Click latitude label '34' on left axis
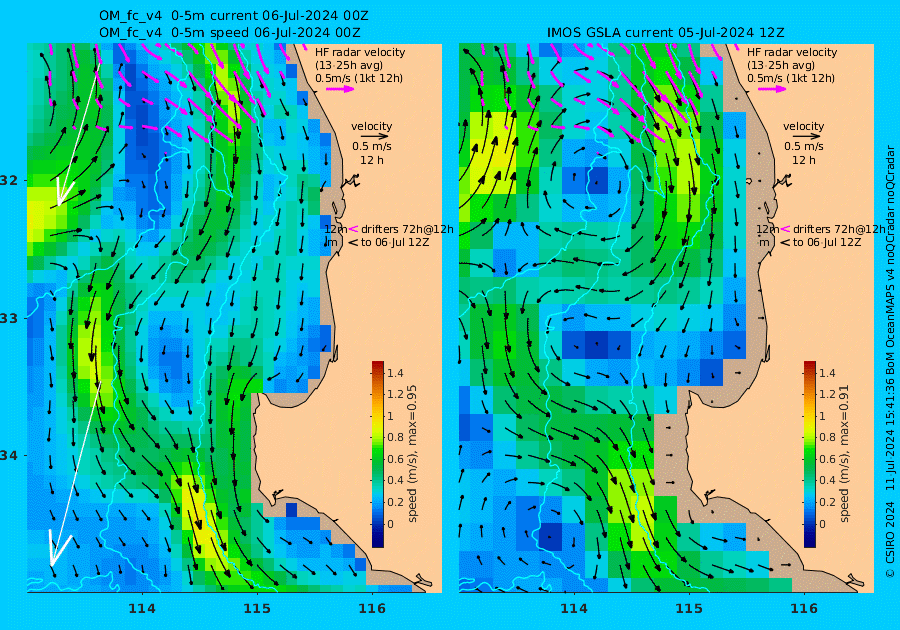900x630 pixels. pos(9,456)
